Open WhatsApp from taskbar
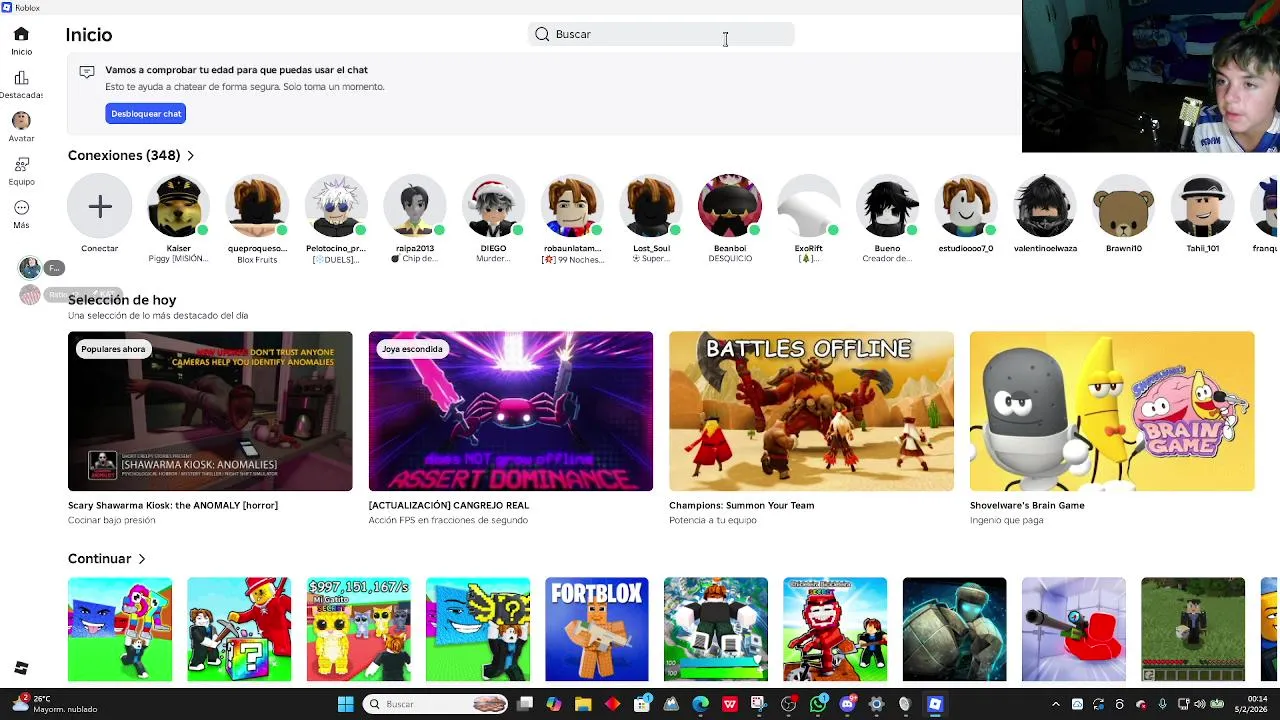This screenshot has width=1280, height=720. (819, 704)
